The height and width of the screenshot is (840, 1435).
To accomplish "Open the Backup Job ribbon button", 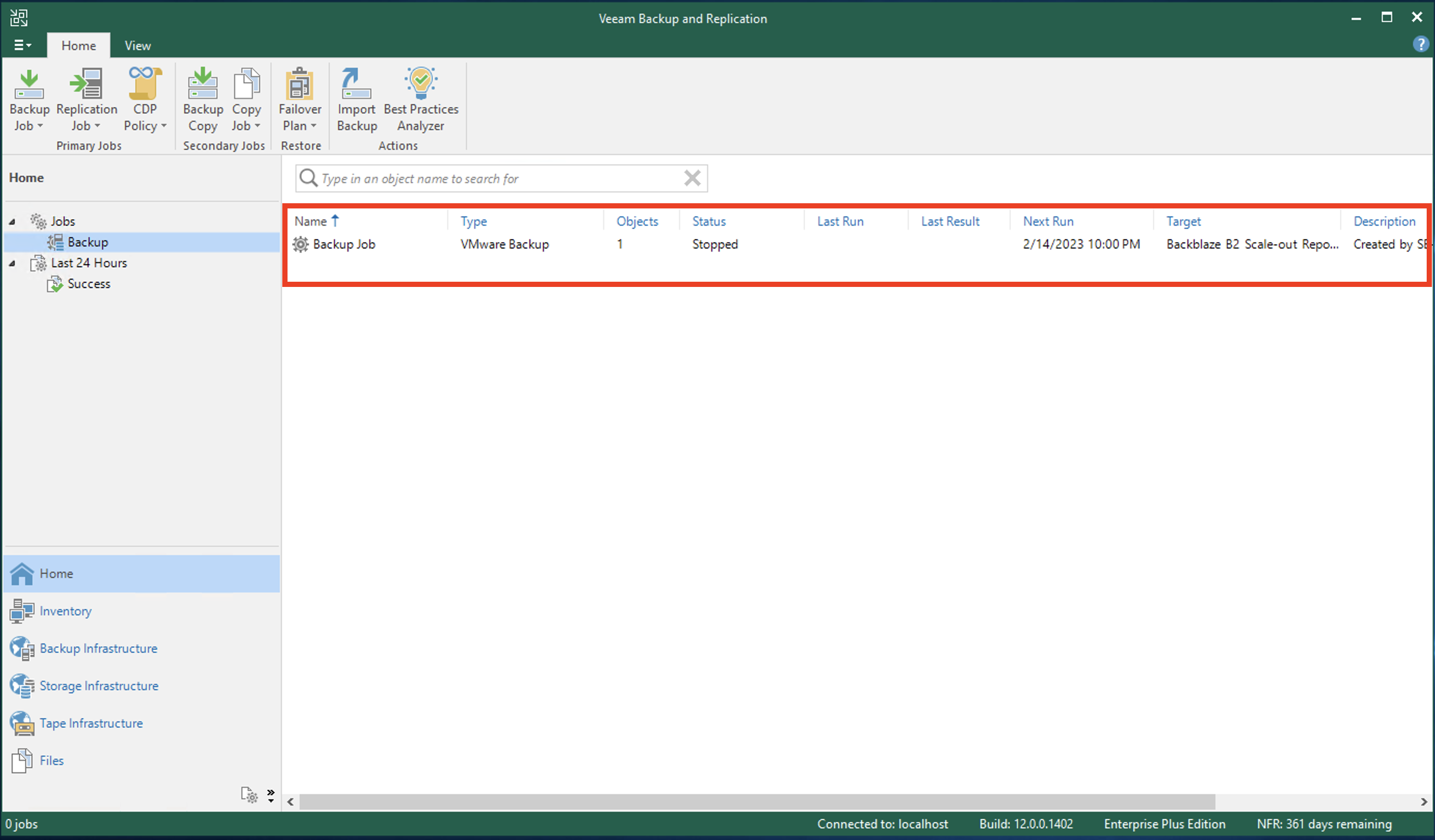I will 29,100.
